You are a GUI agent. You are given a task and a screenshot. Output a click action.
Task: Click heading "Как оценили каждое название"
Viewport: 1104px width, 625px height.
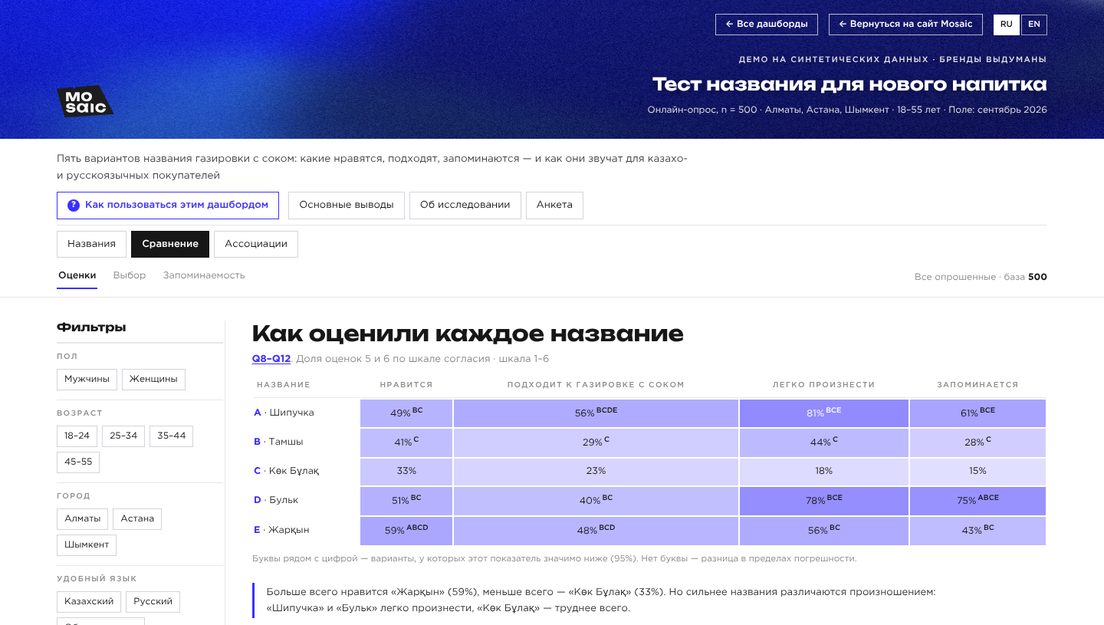(x=468, y=334)
